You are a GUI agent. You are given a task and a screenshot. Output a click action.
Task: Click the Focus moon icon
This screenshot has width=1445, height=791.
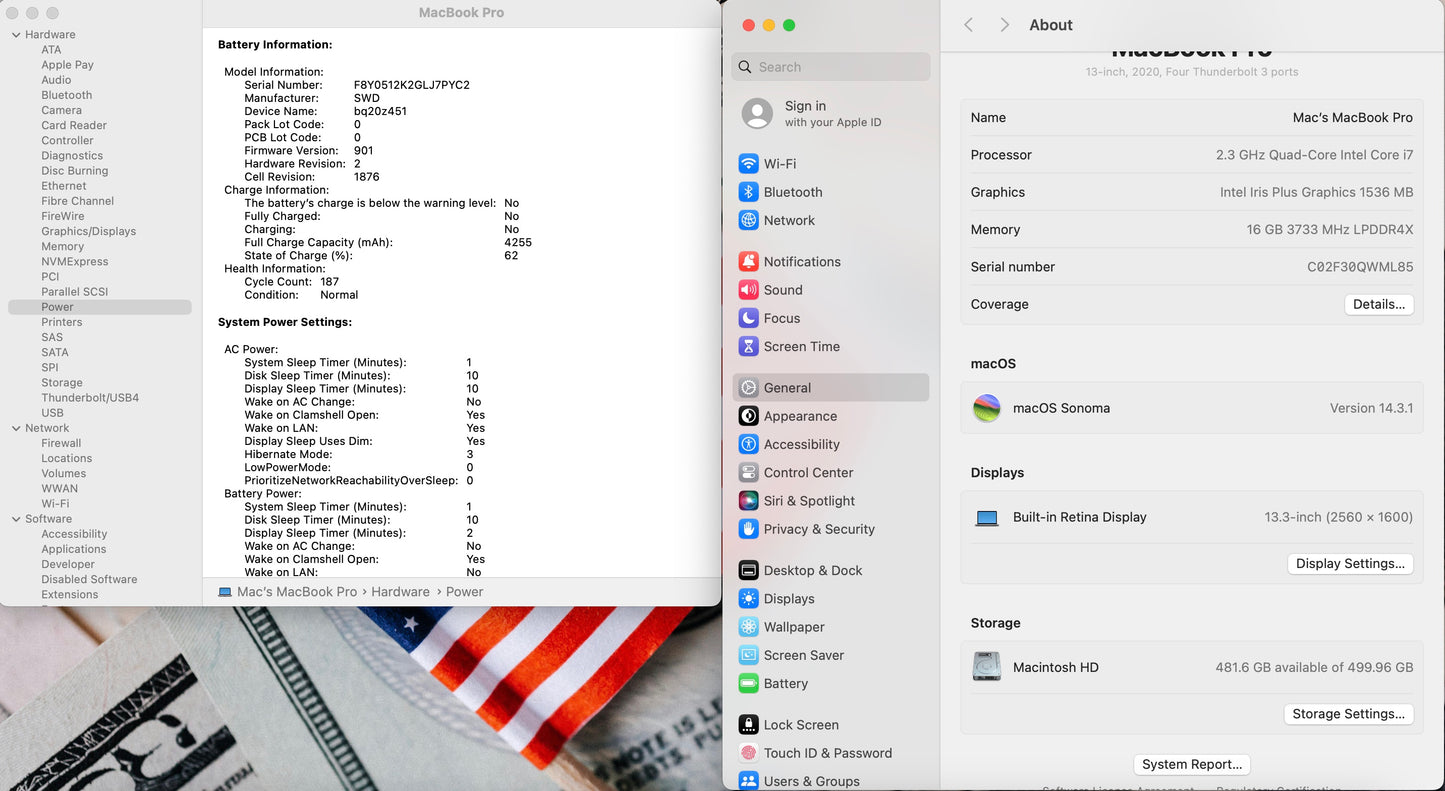click(x=748, y=318)
